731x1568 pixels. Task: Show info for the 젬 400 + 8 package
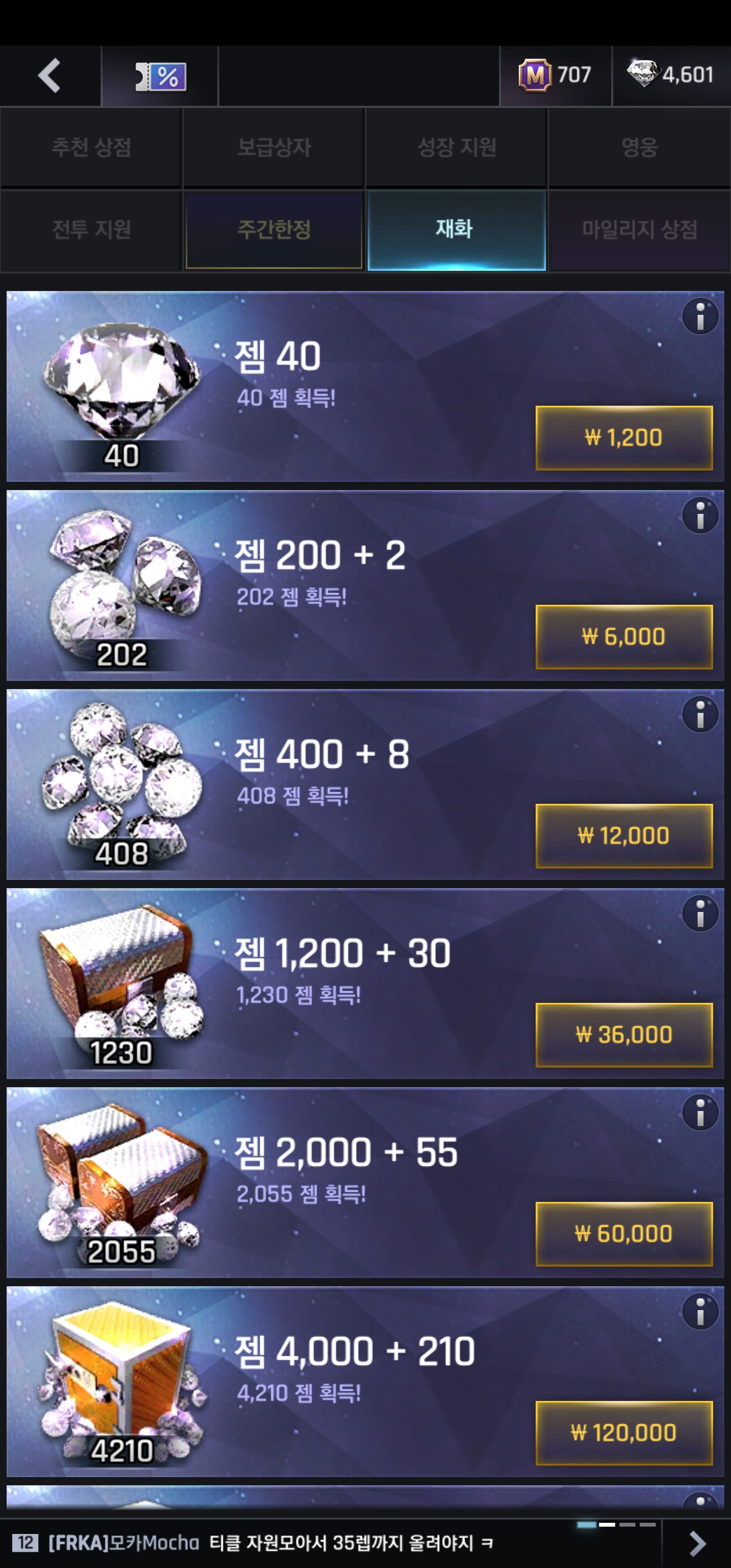[700, 714]
